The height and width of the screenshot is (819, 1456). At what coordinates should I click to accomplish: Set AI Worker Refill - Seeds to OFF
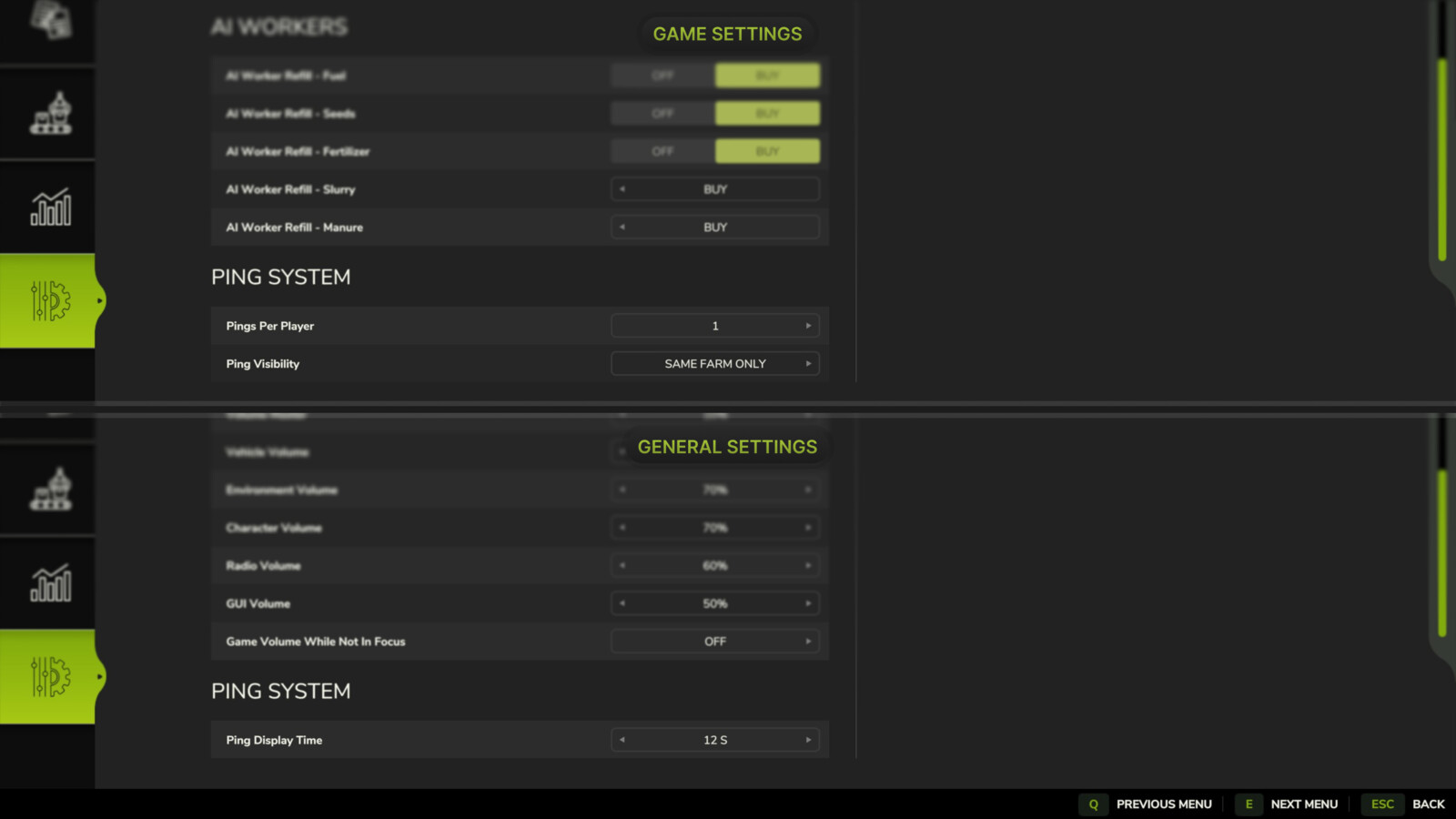coord(662,114)
